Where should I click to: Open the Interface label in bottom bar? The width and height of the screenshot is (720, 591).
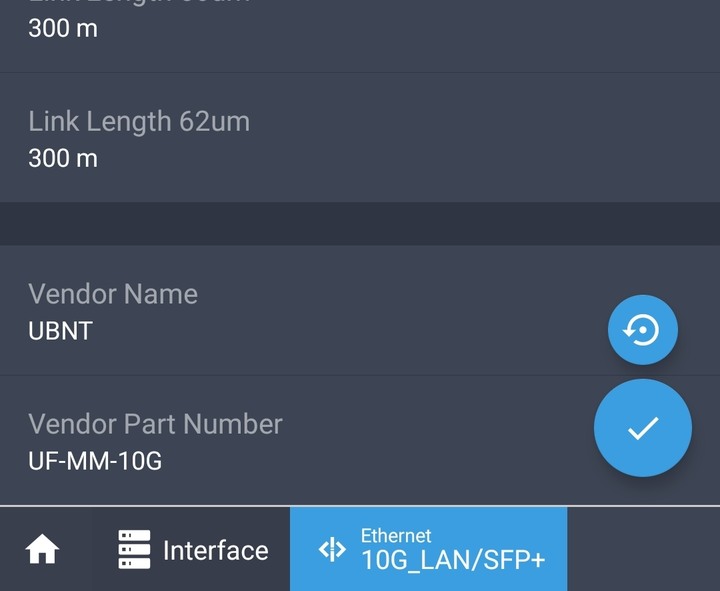tap(216, 551)
